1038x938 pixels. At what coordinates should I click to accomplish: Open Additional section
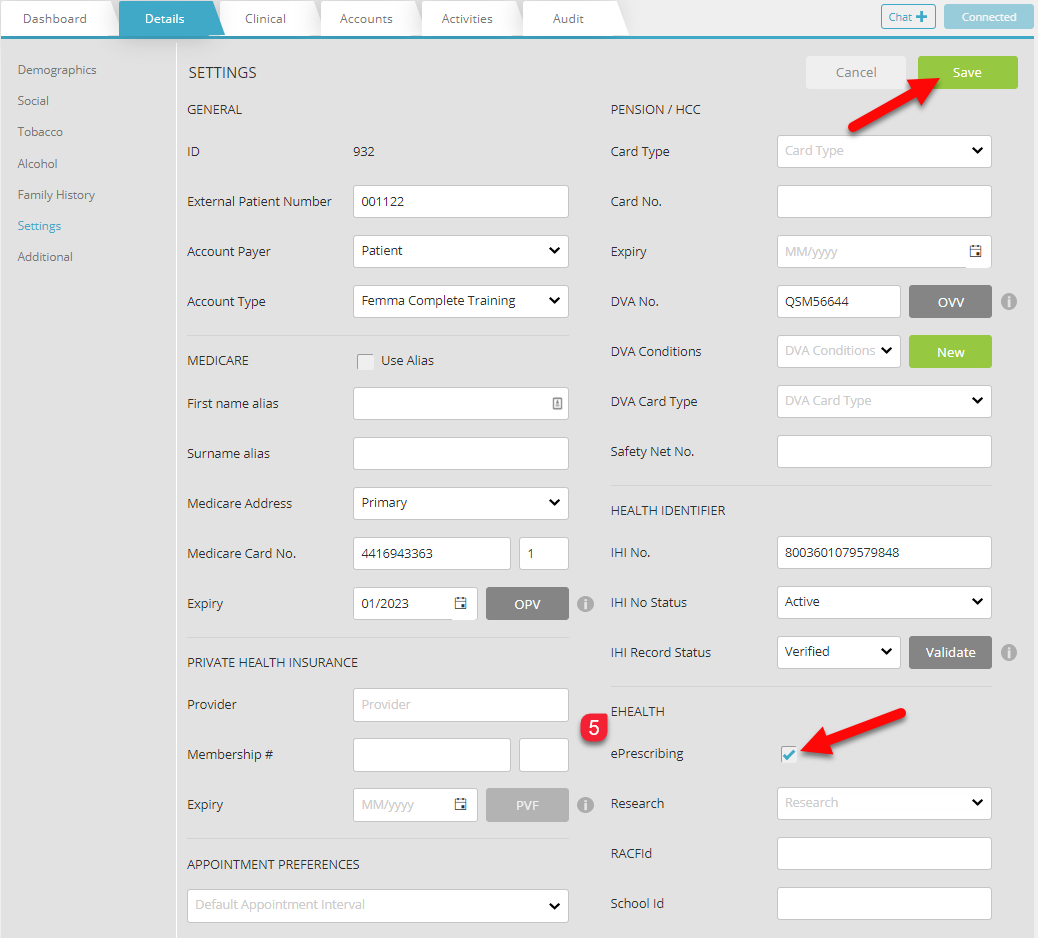click(45, 257)
